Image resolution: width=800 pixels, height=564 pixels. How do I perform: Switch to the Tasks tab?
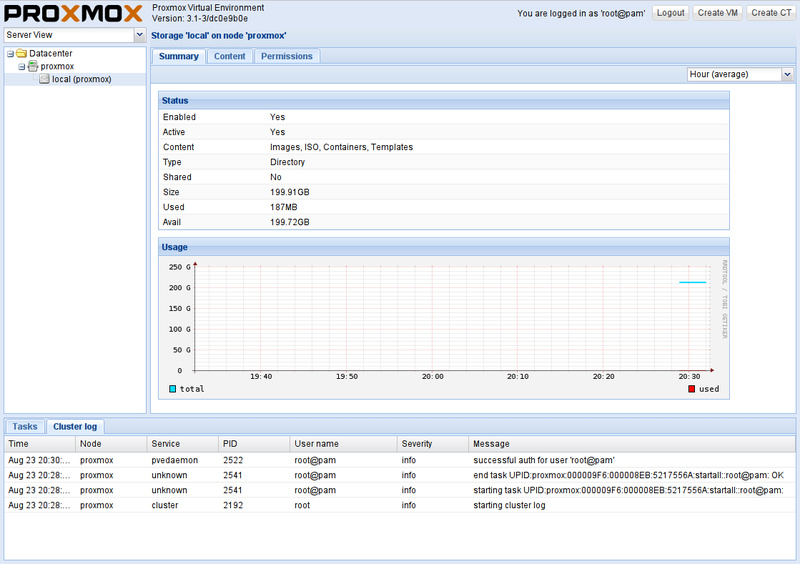[25, 427]
